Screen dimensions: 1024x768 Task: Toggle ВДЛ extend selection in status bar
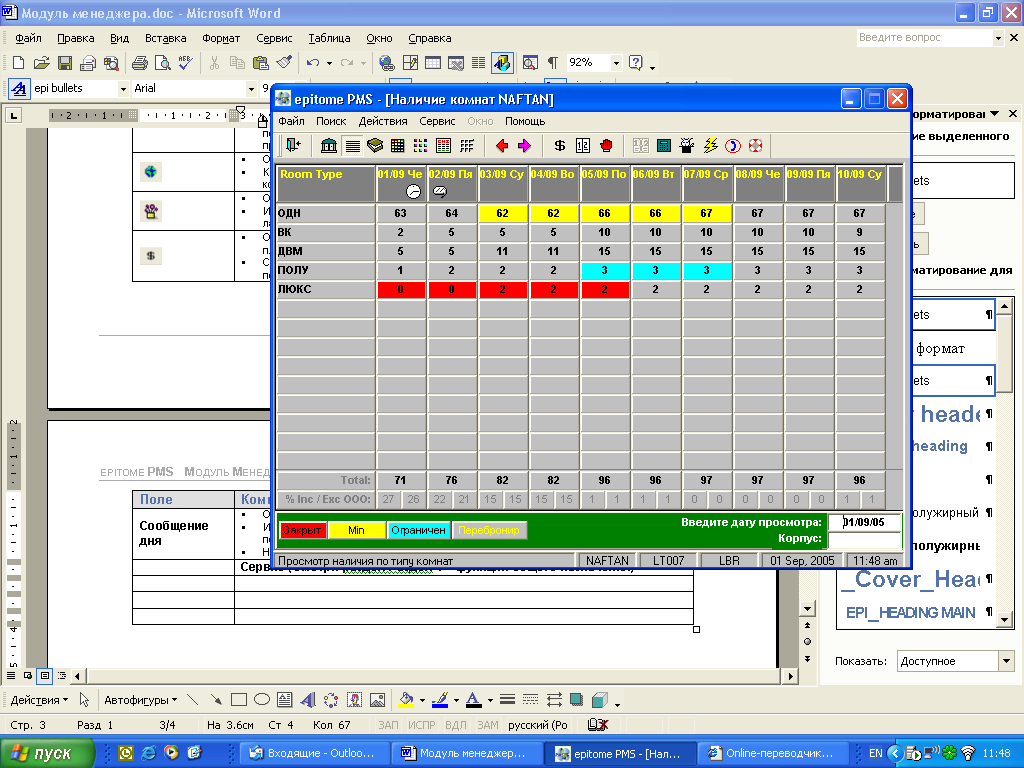pyautogui.click(x=455, y=725)
